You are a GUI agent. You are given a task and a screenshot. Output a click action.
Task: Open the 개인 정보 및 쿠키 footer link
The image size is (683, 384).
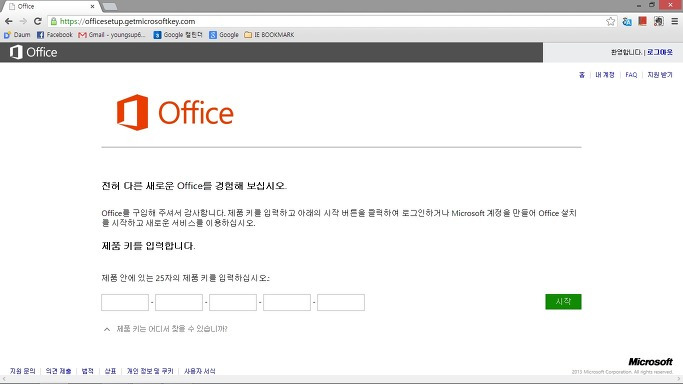coord(150,371)
